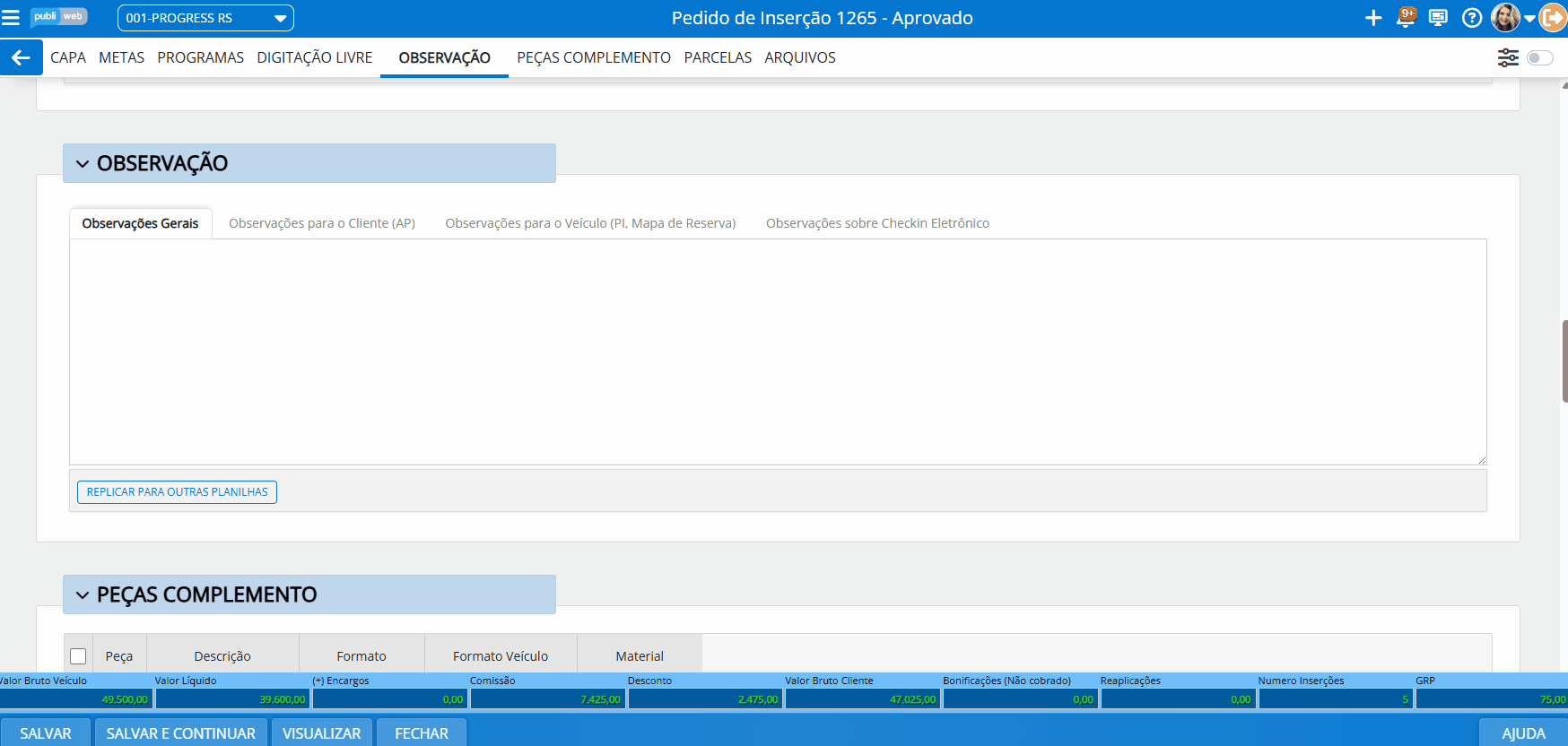Image resolution: width=1568 pixels, height=746 pixels.
Task: Toggle the switch beside the sliders icon
Action: [1539, 57]
